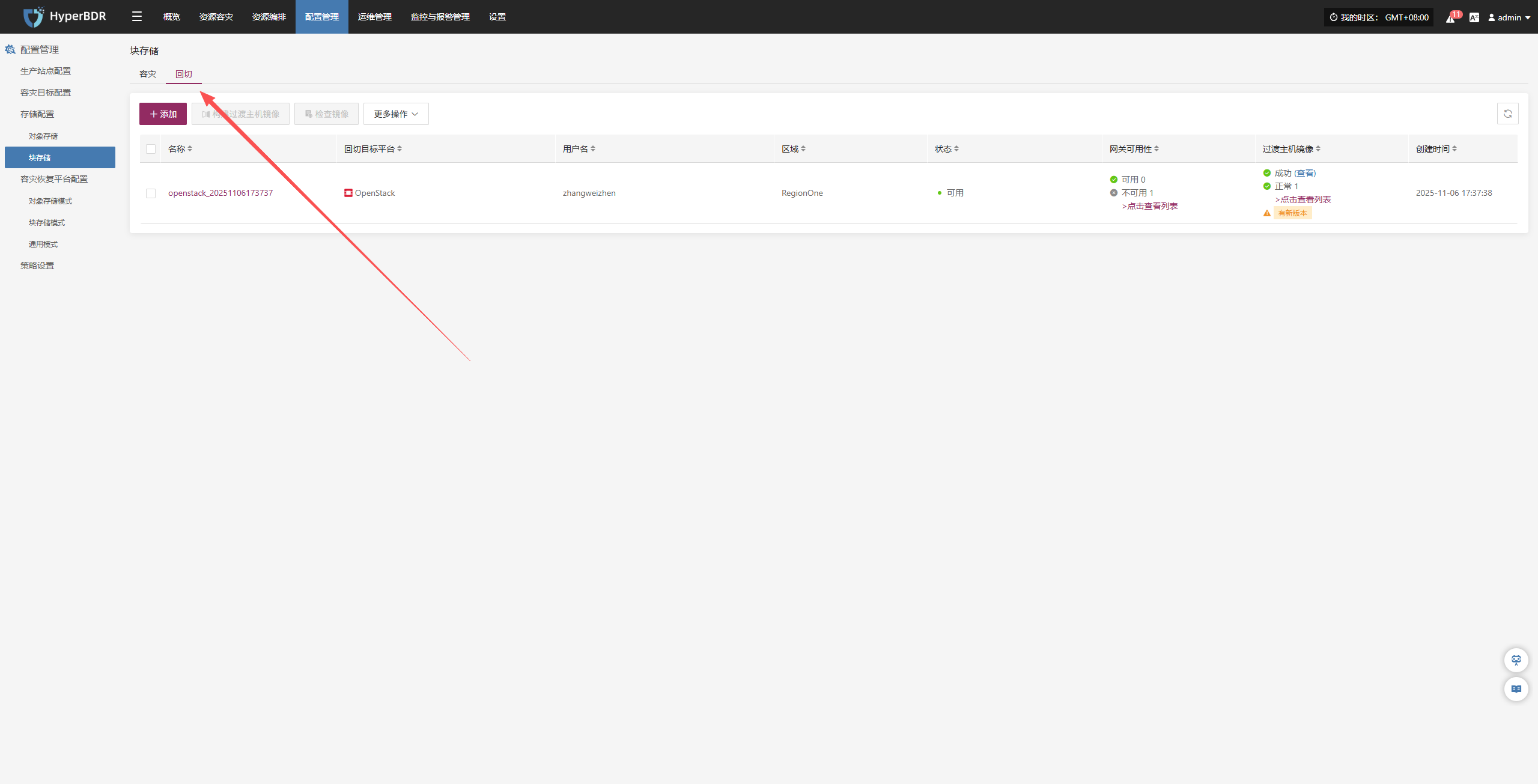The width and height of the screenshot is (1538, 784).
Task: Click the language switch icon
Action: click(1474, 17)
